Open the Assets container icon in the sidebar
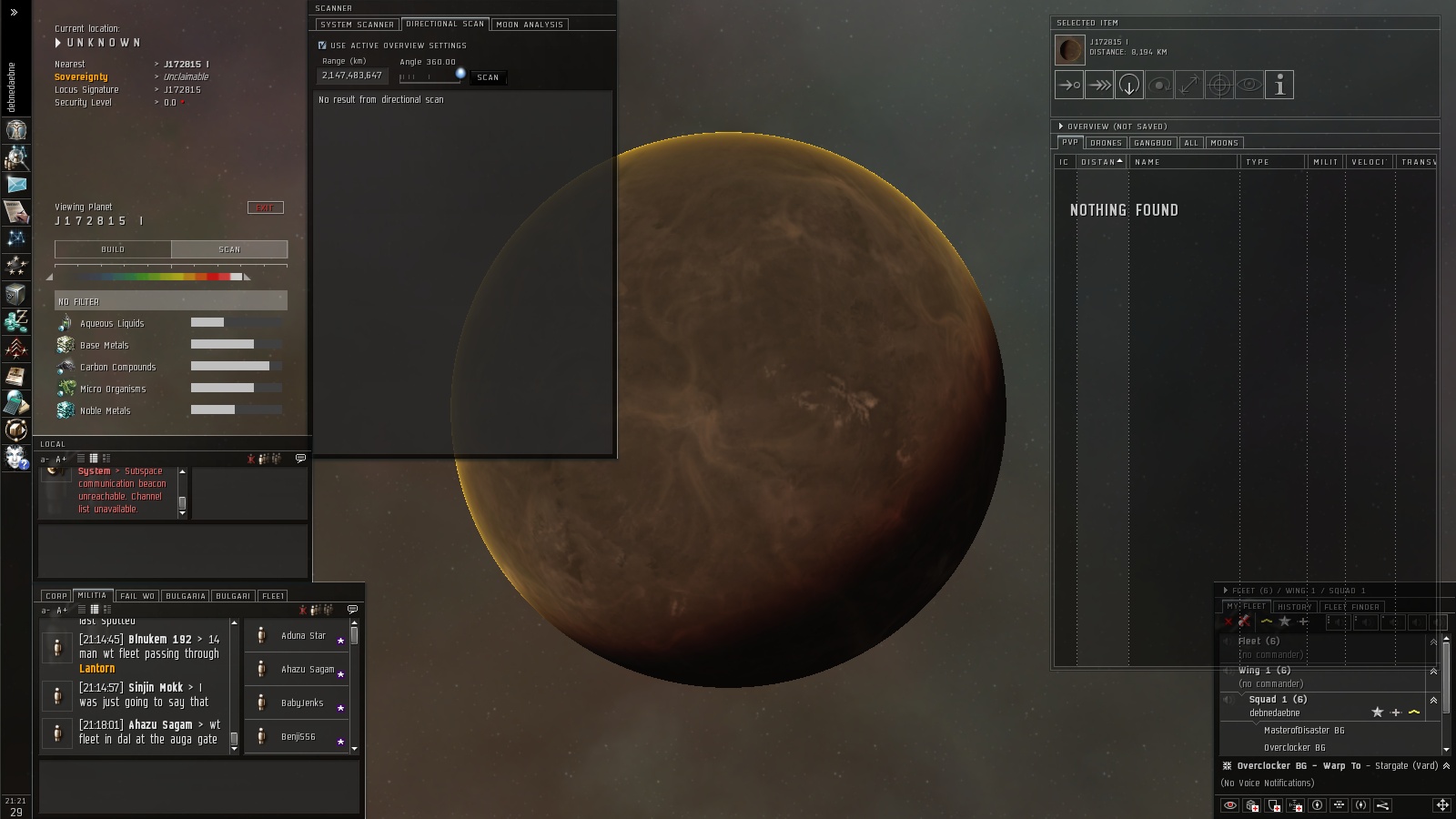The image size is (1456, 819). point(16,293)
